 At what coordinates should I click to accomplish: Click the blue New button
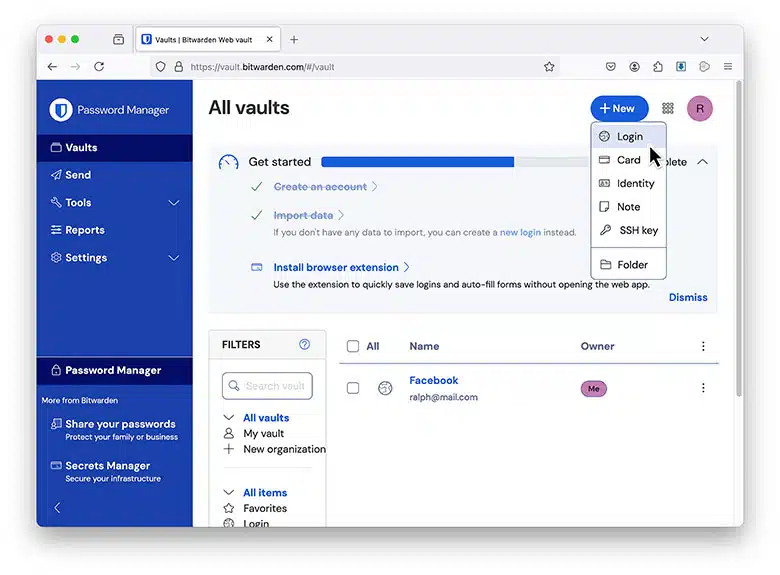(619, 108)
